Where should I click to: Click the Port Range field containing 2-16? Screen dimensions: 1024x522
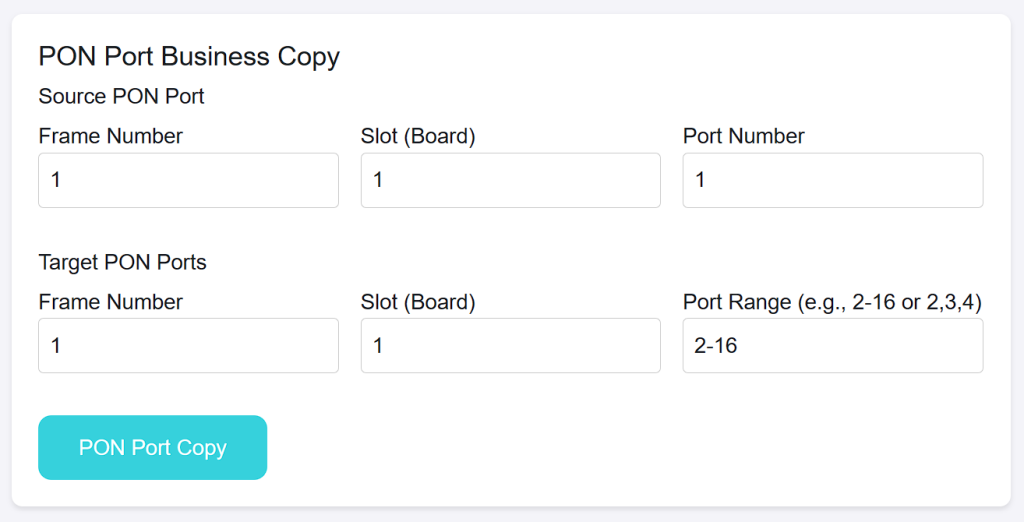click(833, 346)
